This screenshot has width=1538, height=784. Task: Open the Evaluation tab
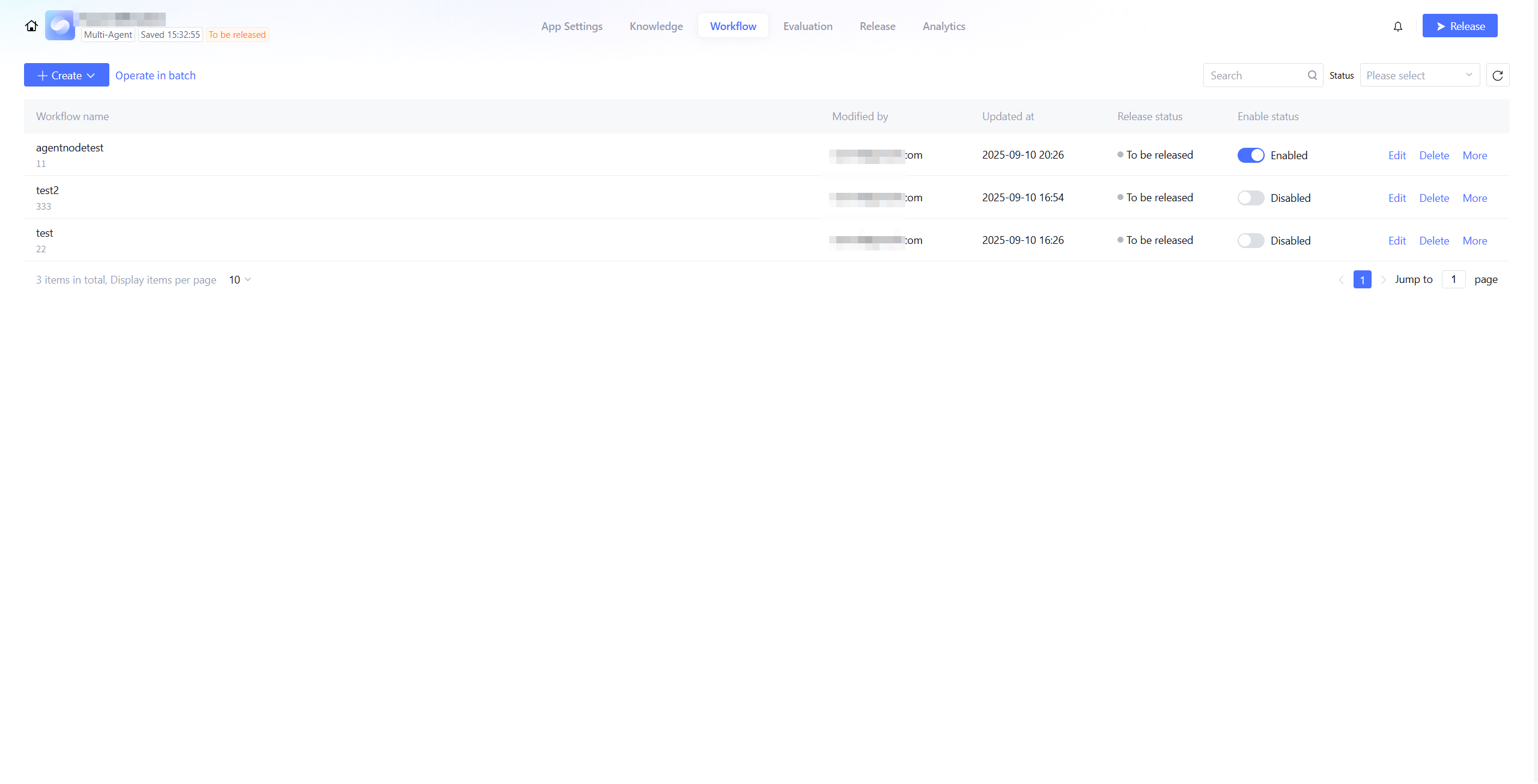807,26
